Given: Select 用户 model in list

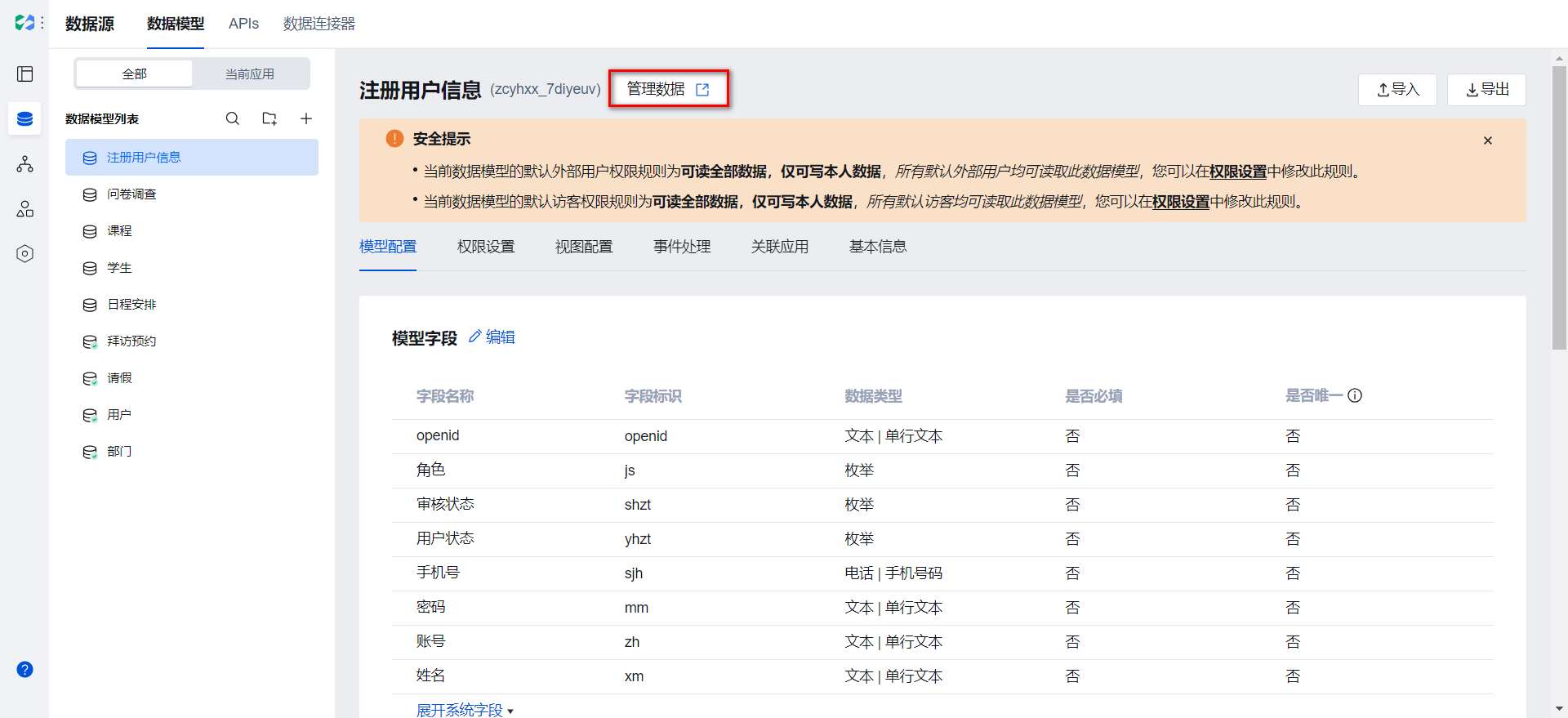Looking at the screenshot, I should coord(192,415).
